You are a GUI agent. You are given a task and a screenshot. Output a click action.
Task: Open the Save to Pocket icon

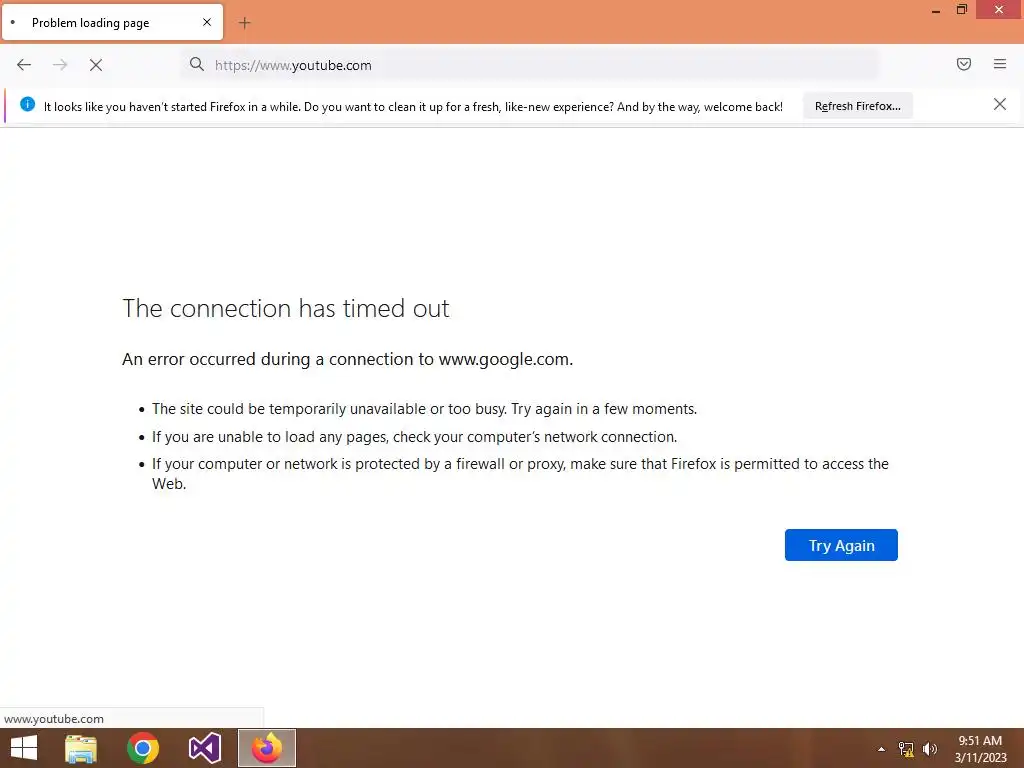point(963,64)
